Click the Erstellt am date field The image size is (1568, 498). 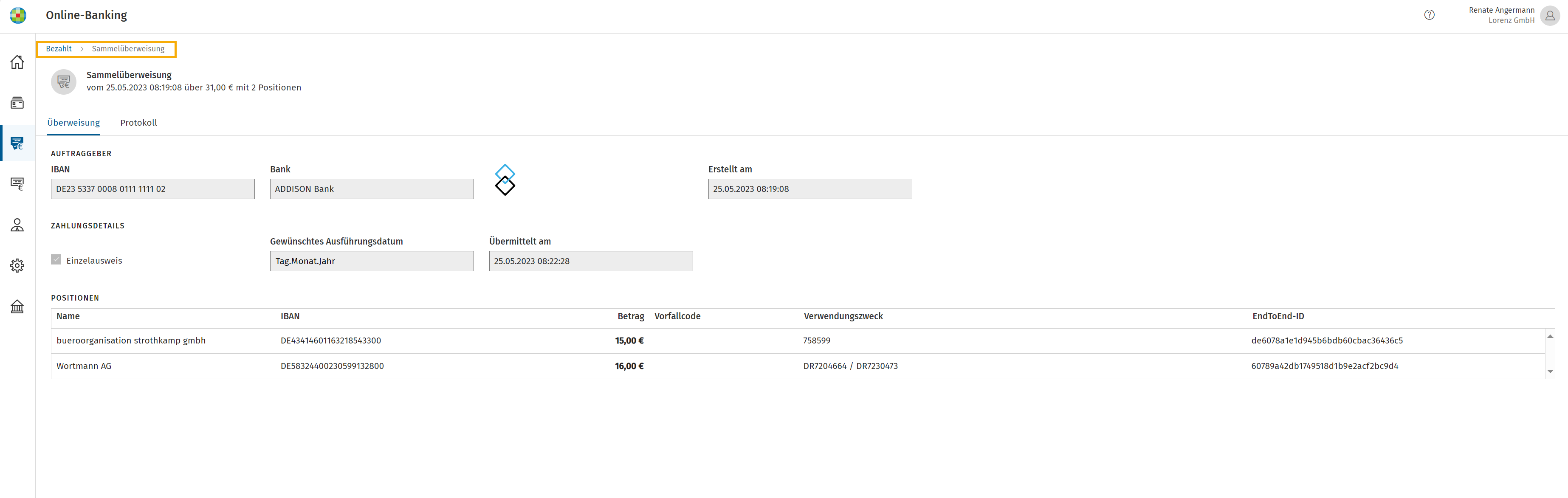pos(809,189)
